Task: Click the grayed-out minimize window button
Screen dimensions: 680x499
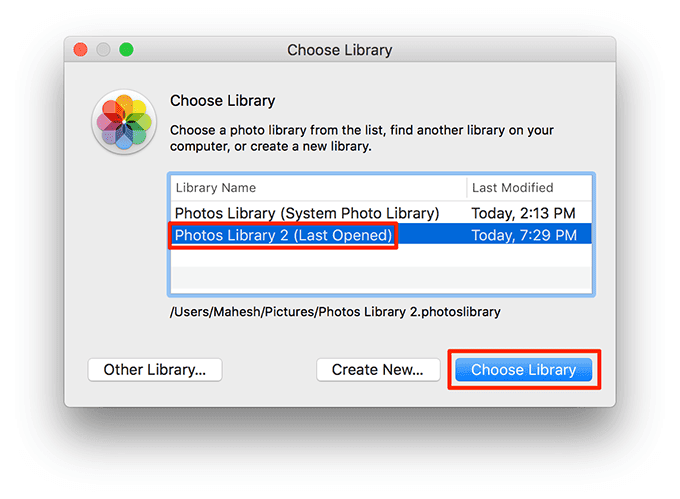Action: (103, 49)
